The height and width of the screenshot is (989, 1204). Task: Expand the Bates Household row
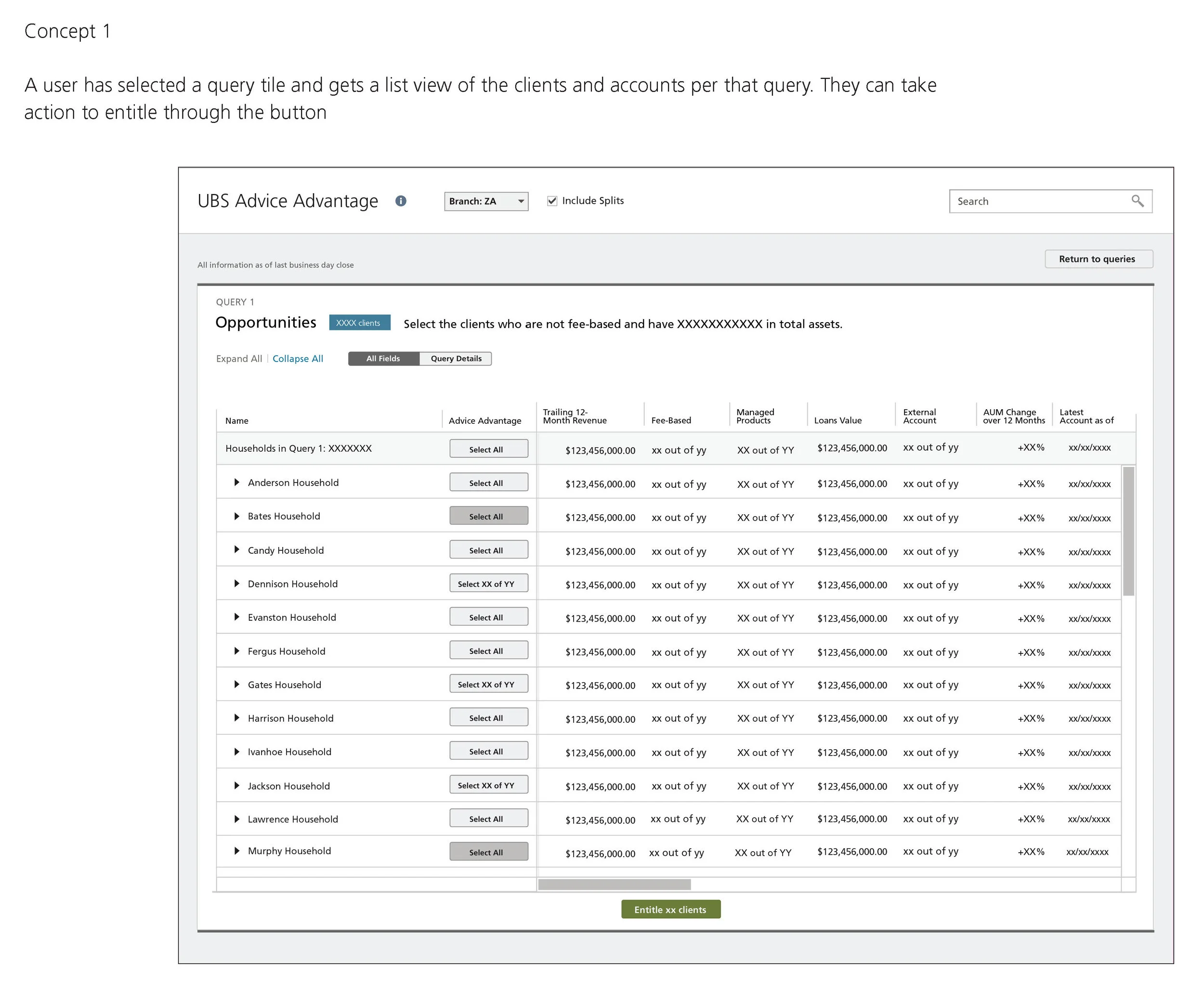(x=236, y=516)
